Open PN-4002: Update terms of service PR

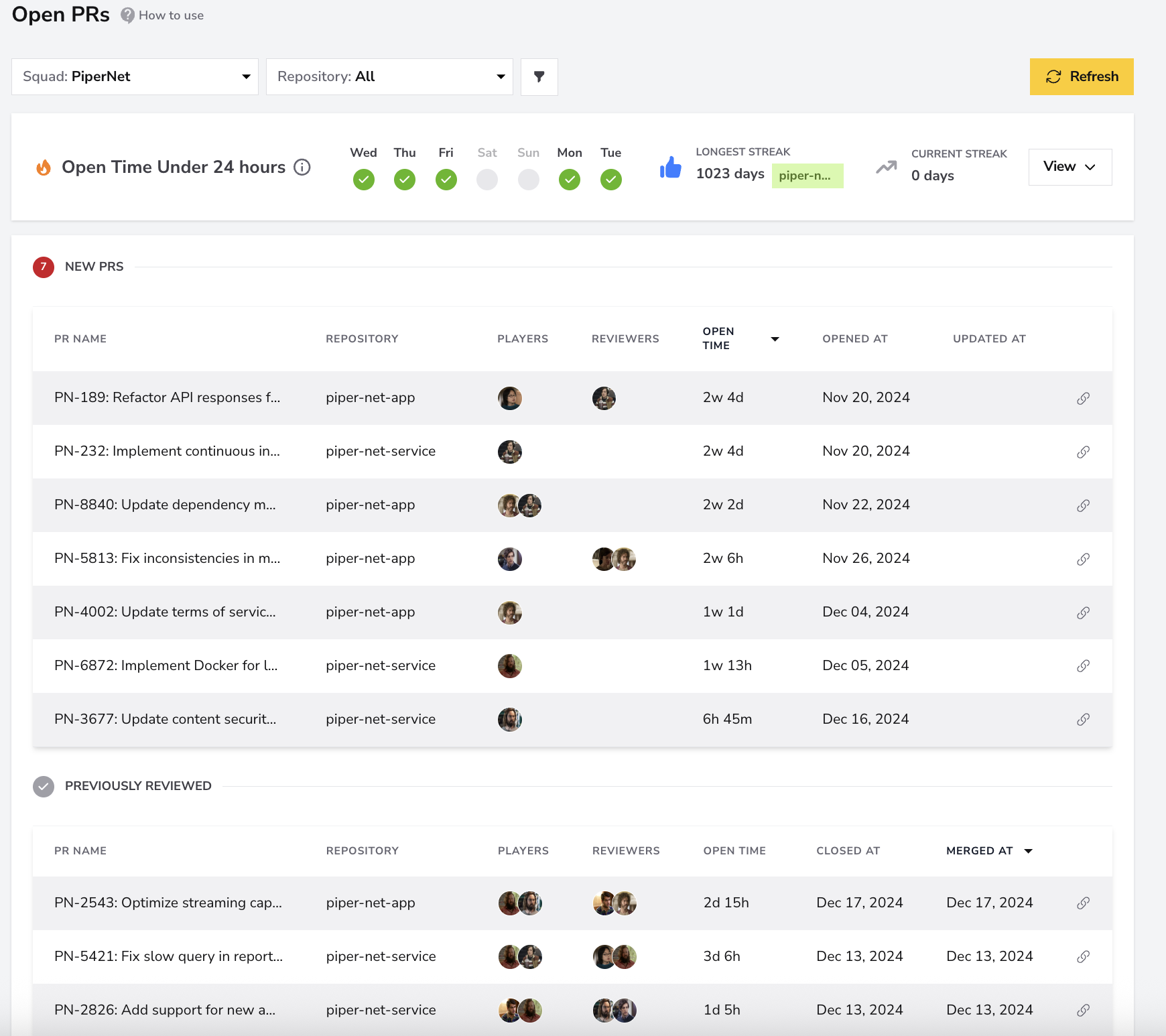click(165, 612)
